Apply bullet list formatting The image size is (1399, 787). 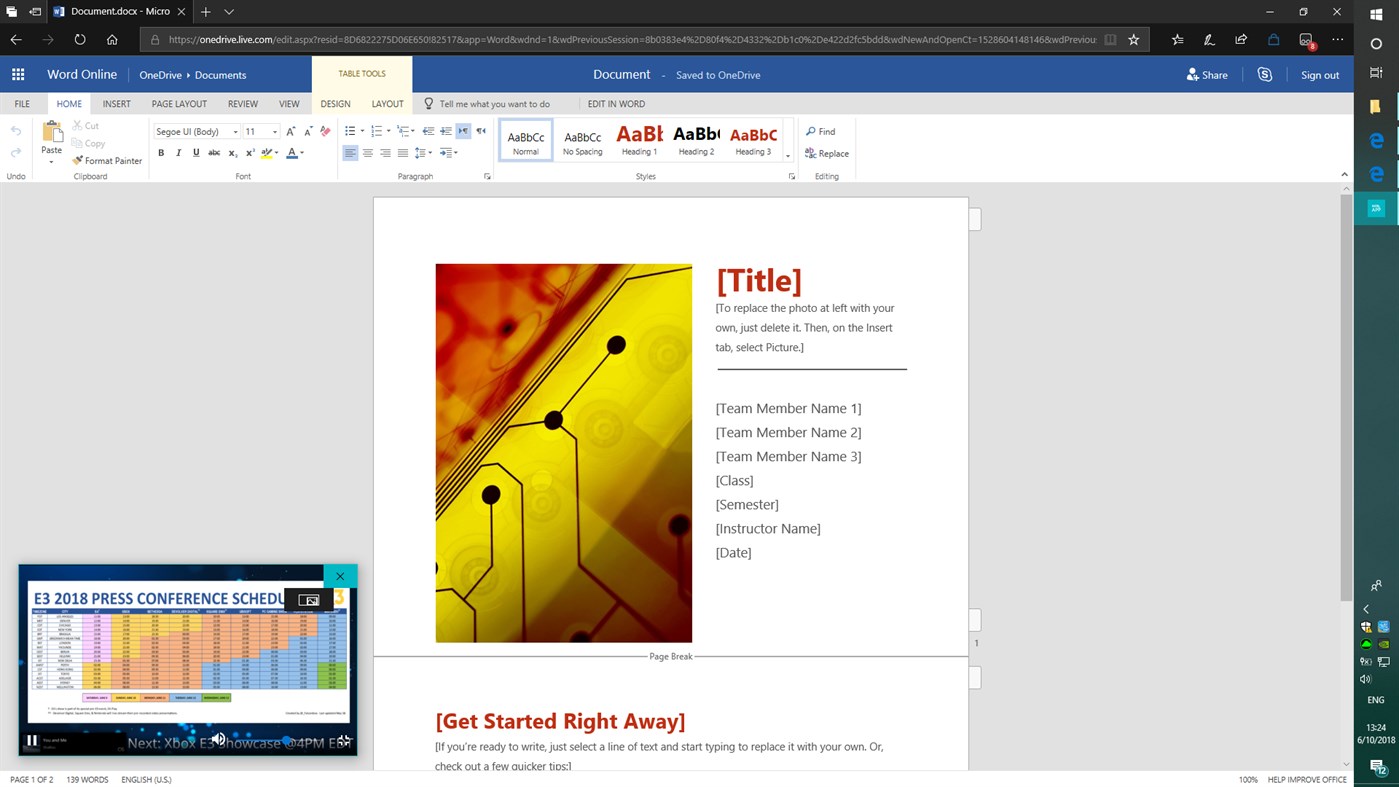click(x=349, y=130)
